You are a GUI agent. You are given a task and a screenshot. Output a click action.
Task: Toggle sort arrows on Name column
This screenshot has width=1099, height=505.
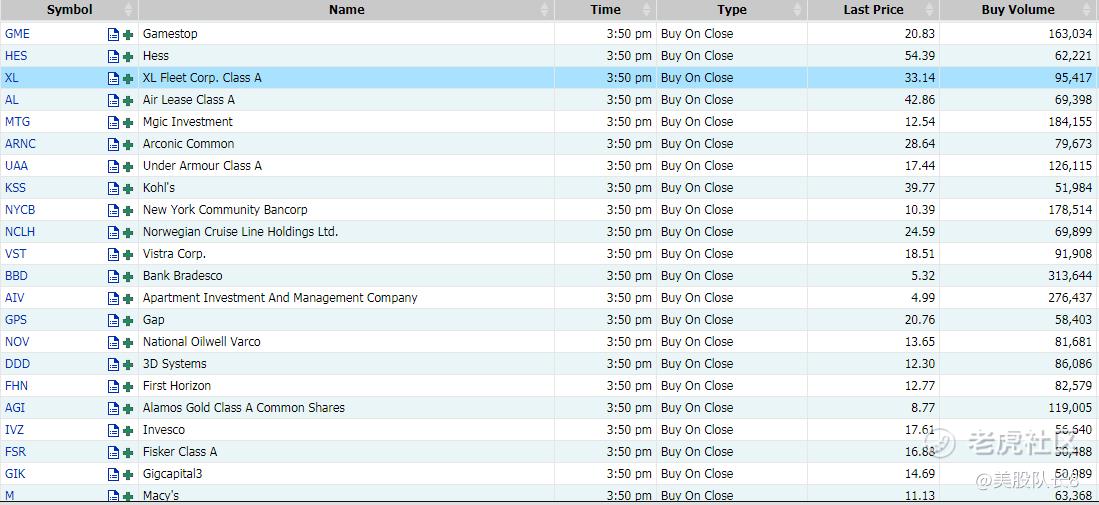coord(545,10)
